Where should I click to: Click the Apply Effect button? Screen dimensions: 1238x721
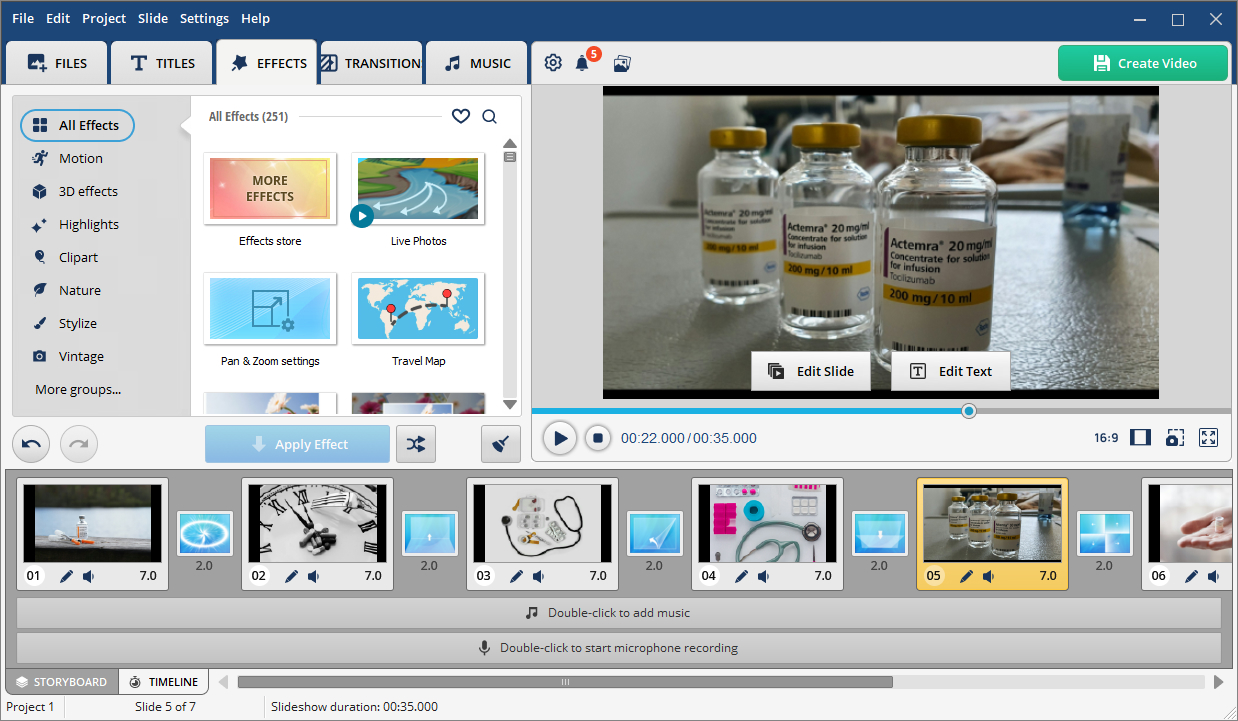click(x=297, y=444)
